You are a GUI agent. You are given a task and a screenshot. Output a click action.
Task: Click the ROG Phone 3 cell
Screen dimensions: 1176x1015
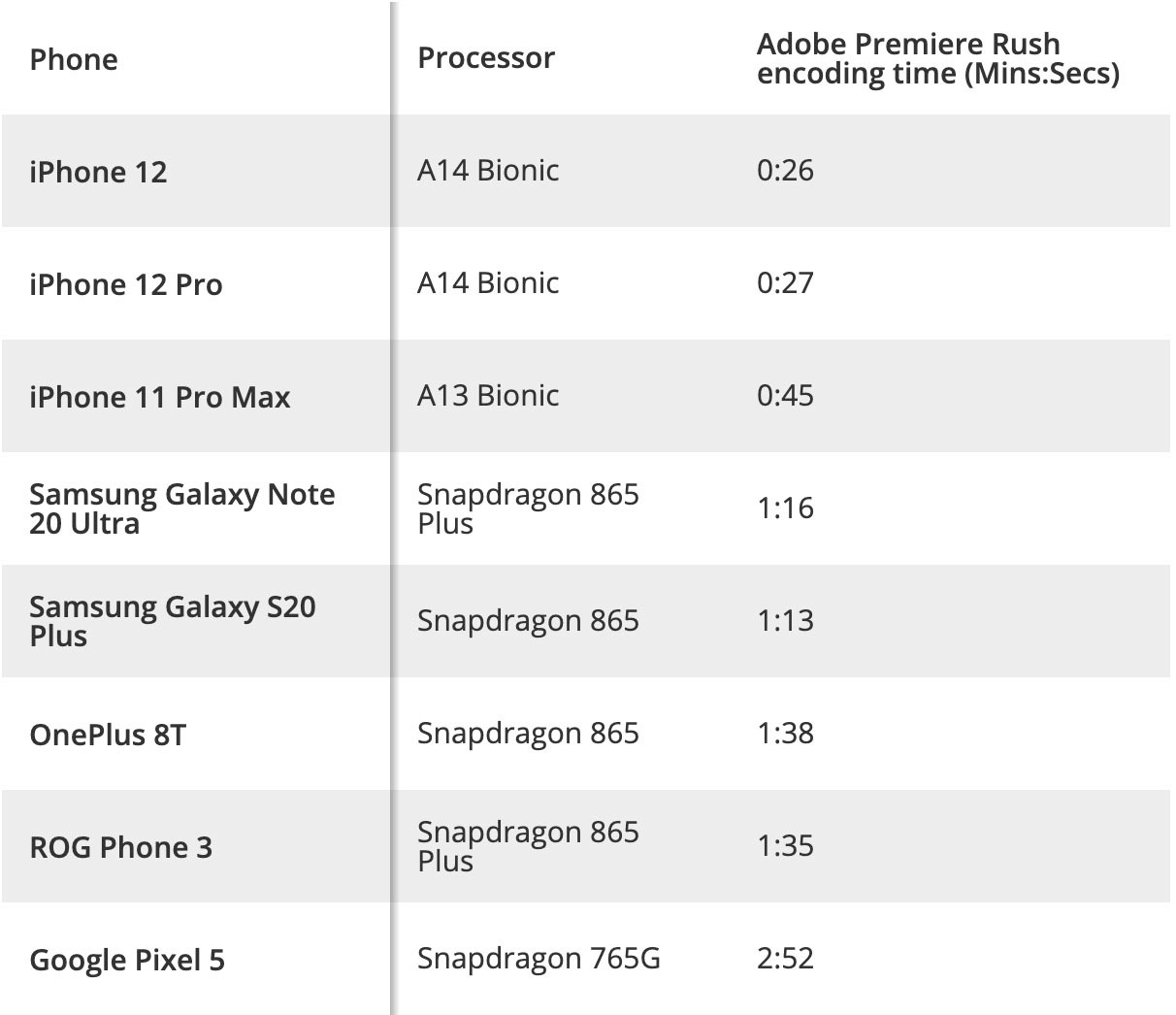(x=120, y=847)
